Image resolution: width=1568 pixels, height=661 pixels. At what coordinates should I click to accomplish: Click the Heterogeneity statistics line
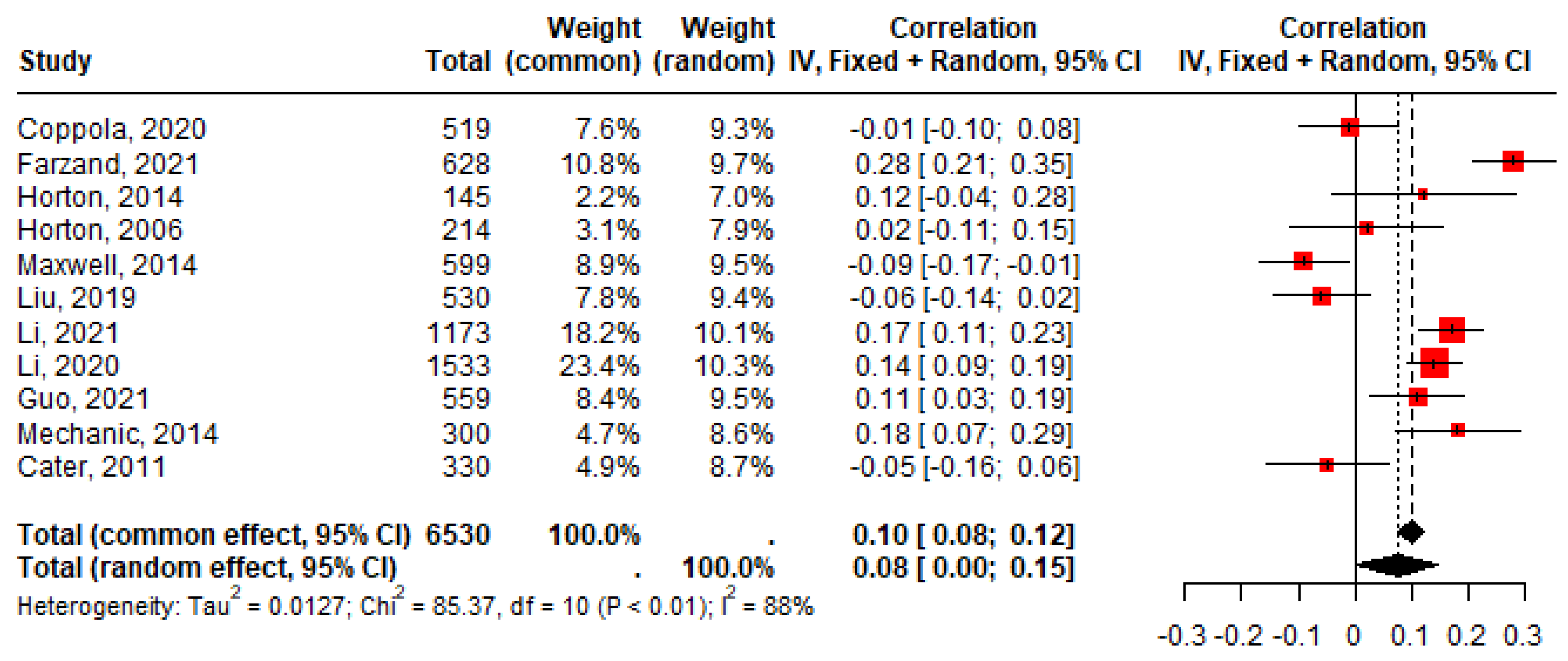(415, 606)
